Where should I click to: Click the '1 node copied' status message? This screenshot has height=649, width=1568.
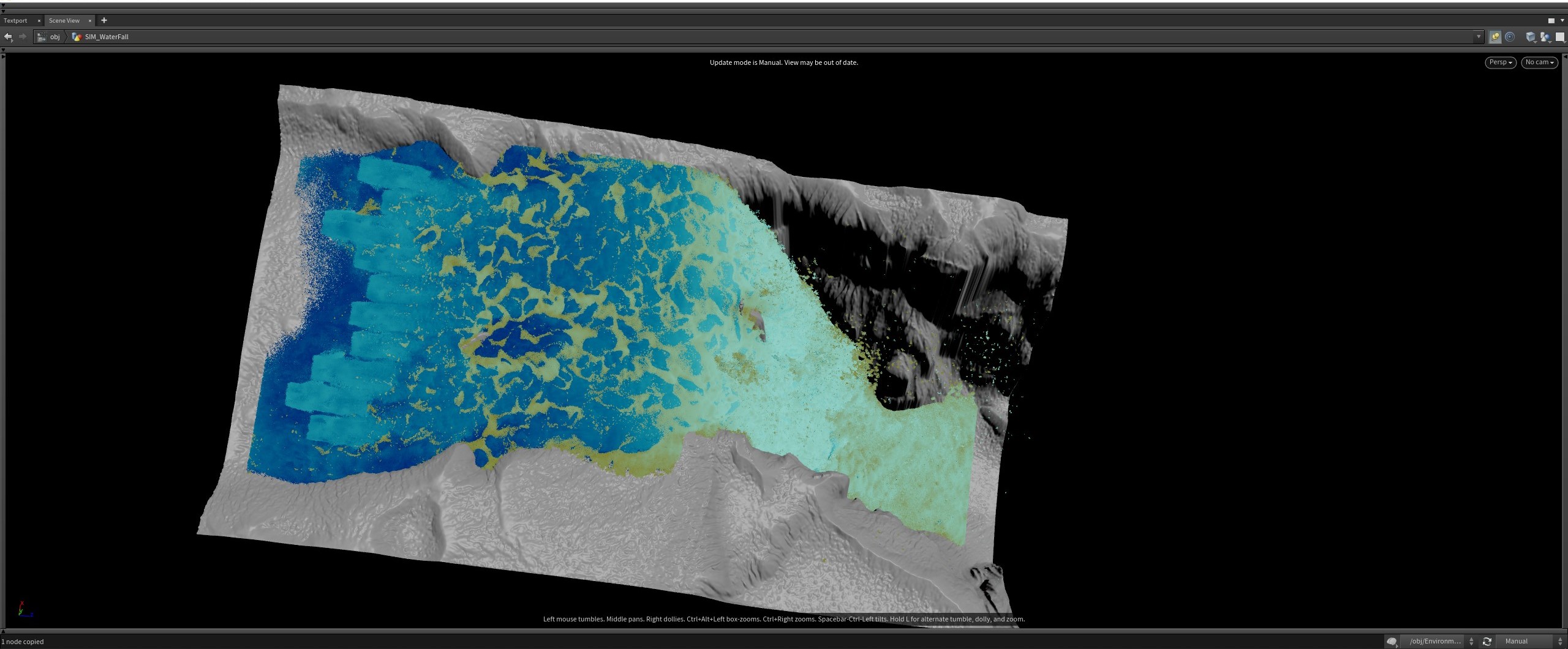pyautogui.click(x=23, y=642)
